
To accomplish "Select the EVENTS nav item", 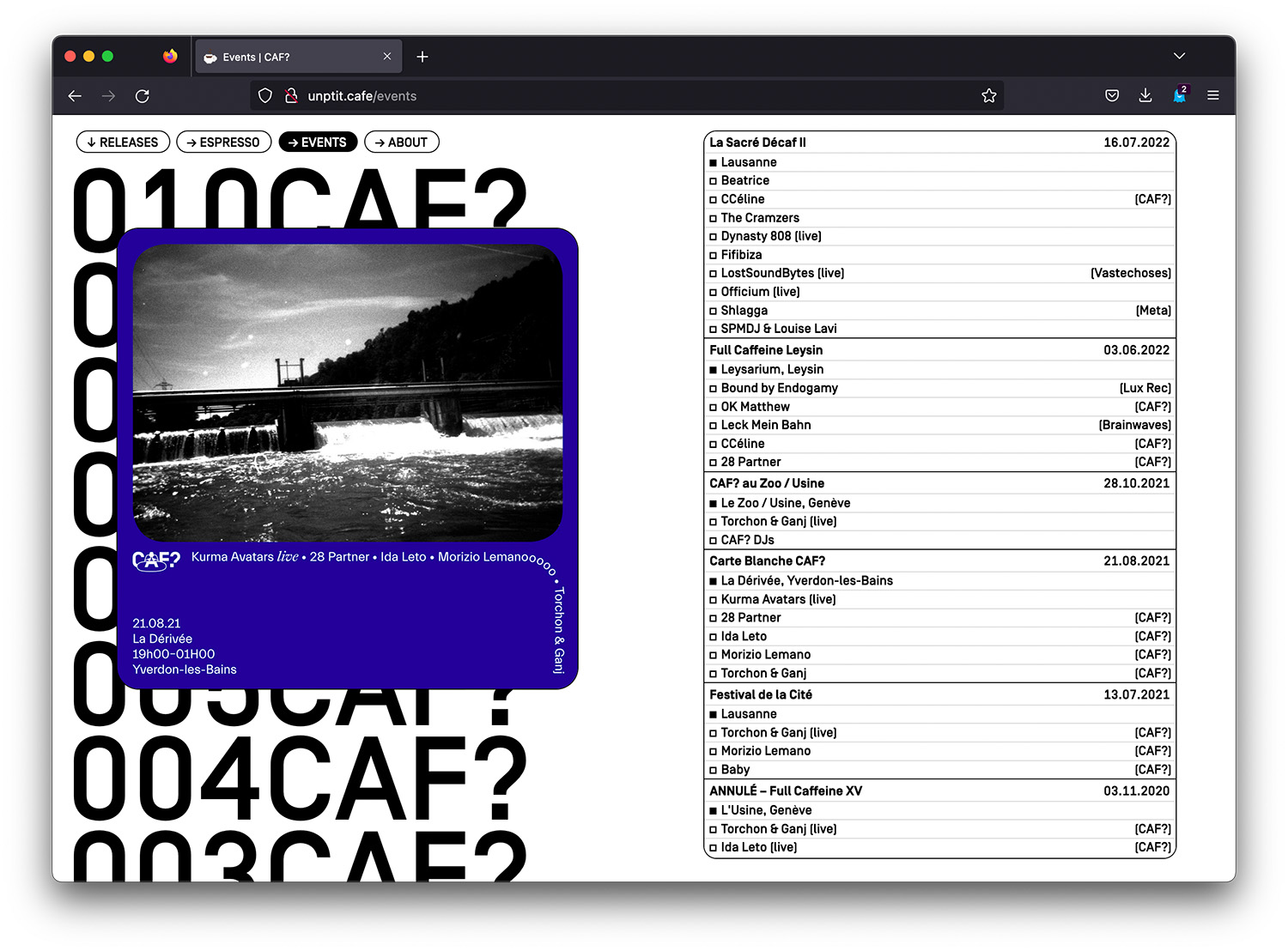I will [x=318, y=142].
